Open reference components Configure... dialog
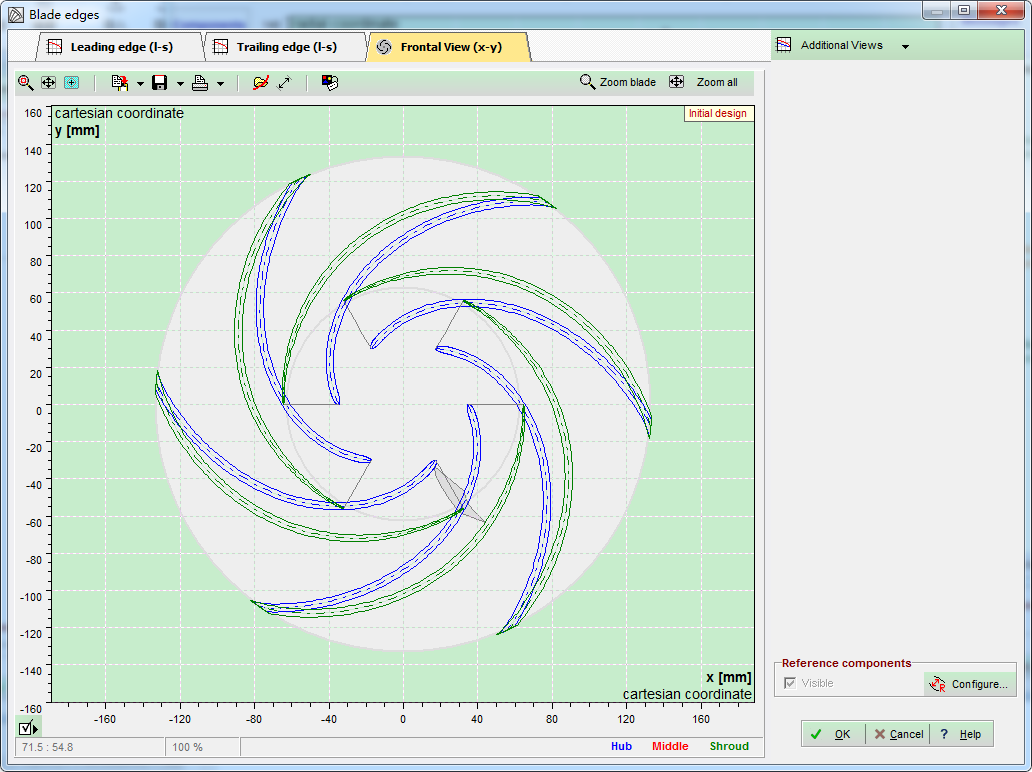Viewport: 1032px width, 772px height. pos(969,684)
